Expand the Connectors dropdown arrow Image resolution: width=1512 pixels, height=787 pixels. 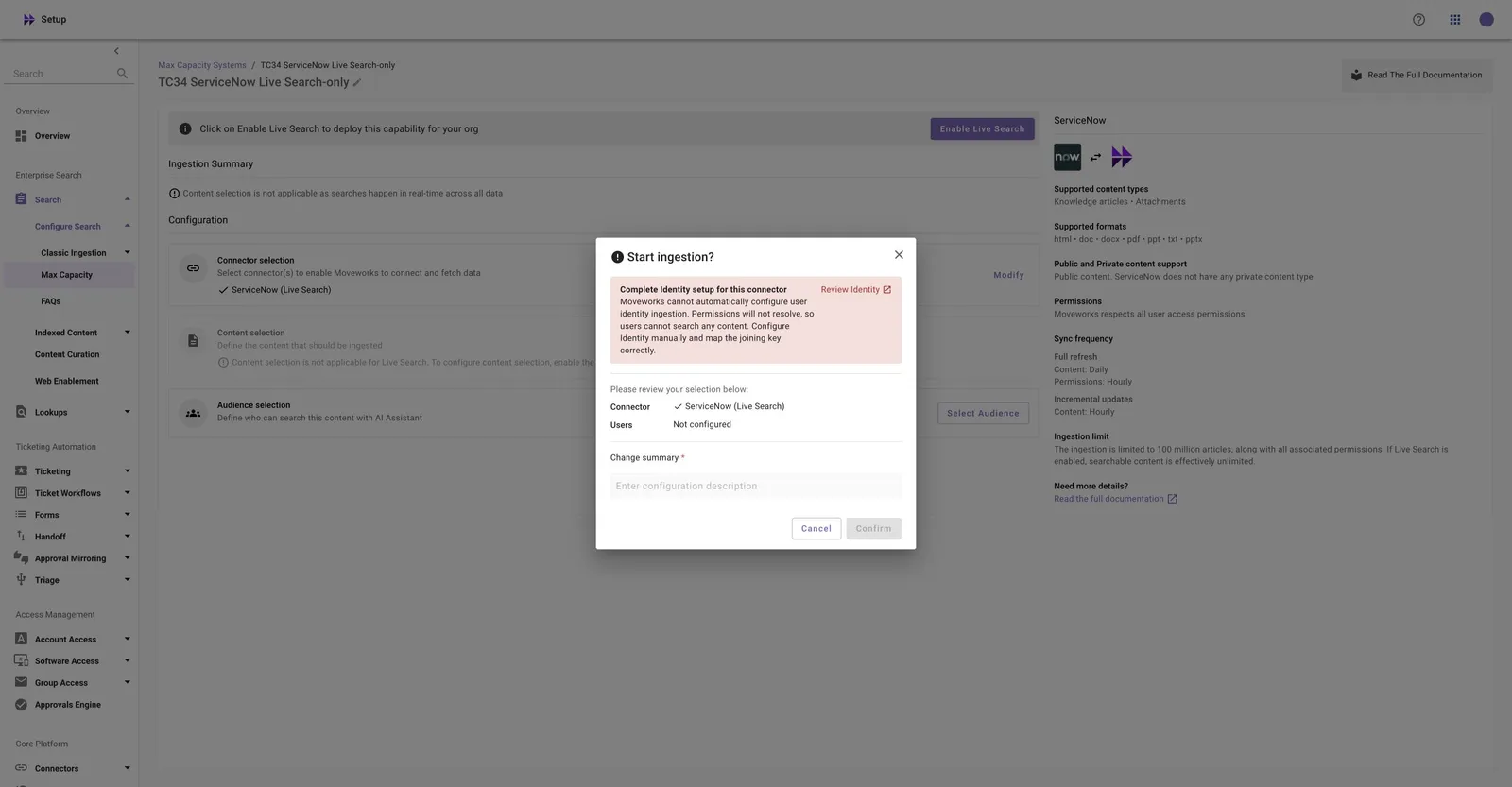point(127,768)
